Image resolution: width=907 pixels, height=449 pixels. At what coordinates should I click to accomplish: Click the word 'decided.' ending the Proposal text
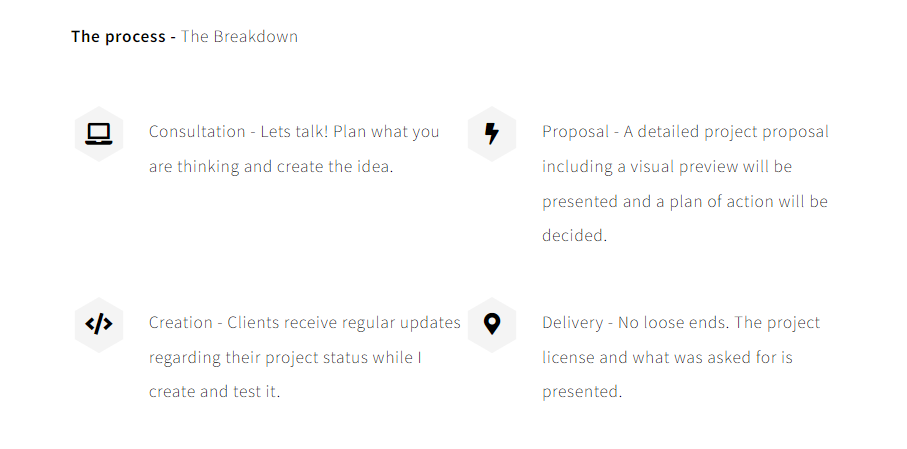(x=574, y=235)
